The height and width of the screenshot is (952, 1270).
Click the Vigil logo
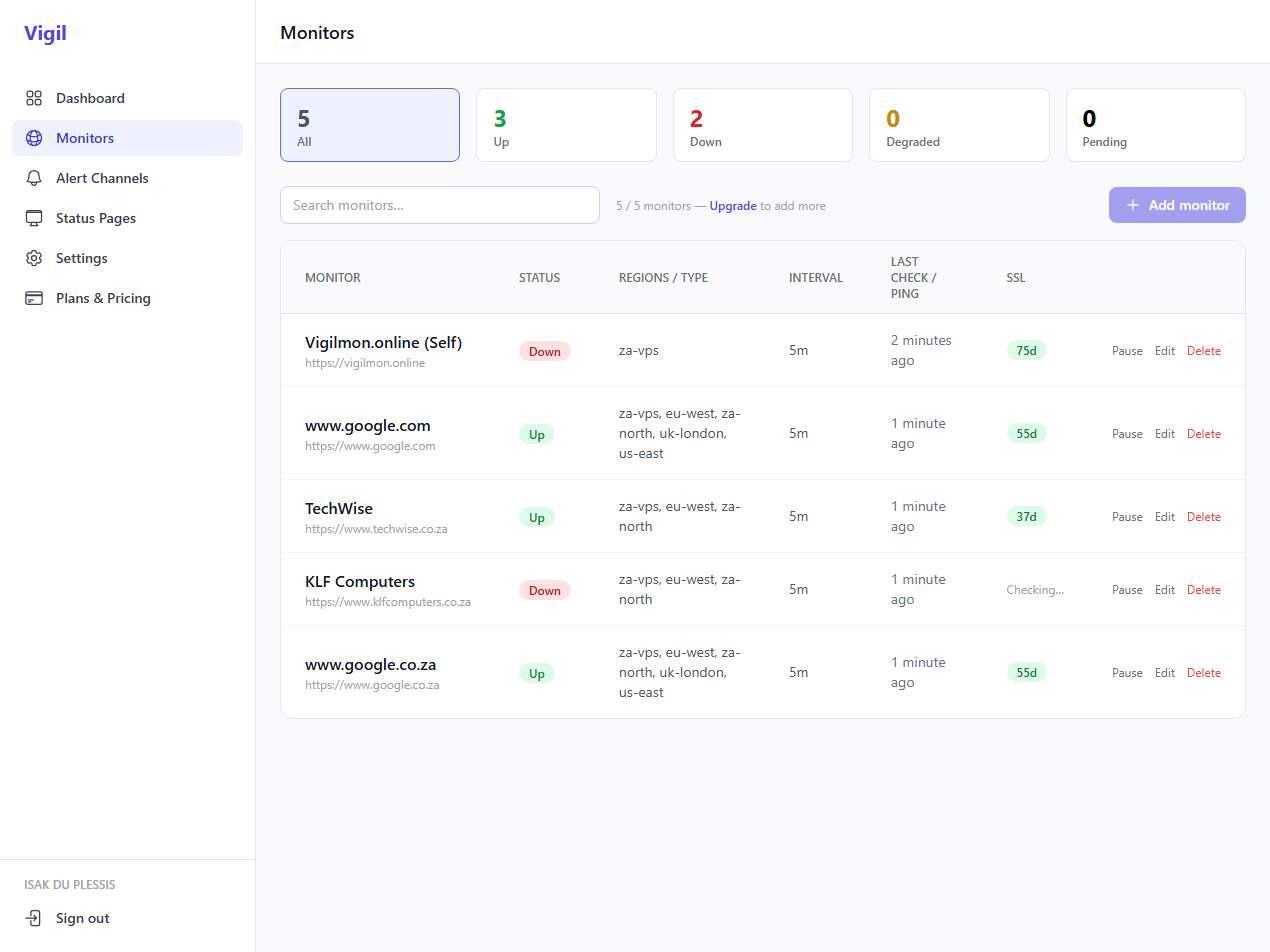pyautogui.click(x=45, y=33)
